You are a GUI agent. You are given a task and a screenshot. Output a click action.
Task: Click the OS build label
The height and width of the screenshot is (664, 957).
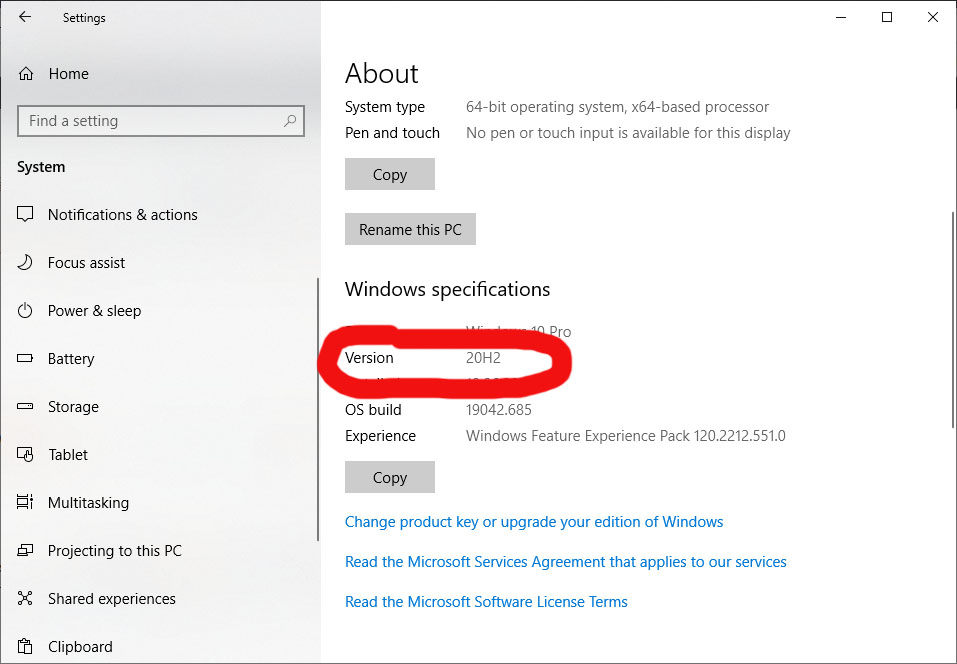tap(373, 410)
